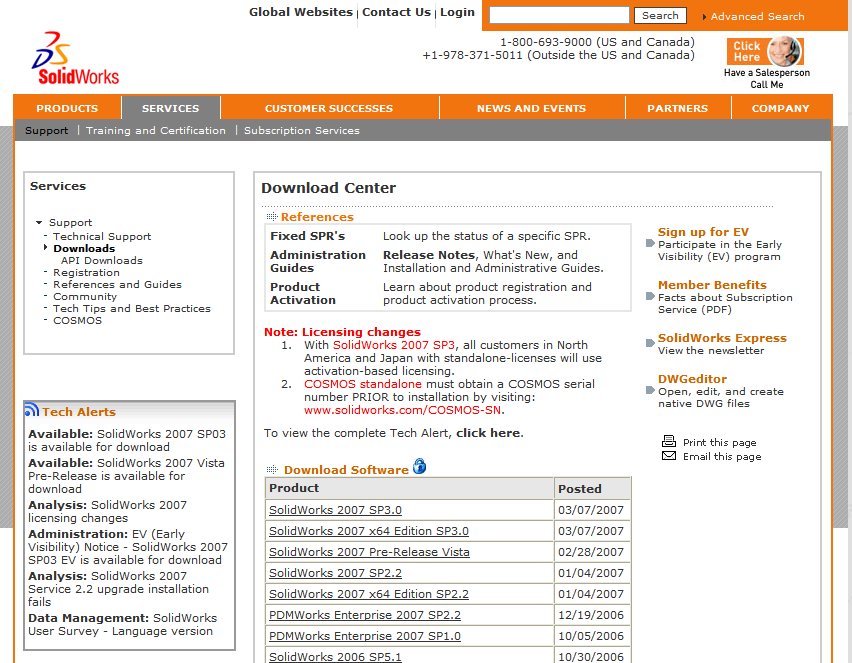This screenshot has width=852, height=663.
Task: Click the Search button
Action: coord(660,15)
